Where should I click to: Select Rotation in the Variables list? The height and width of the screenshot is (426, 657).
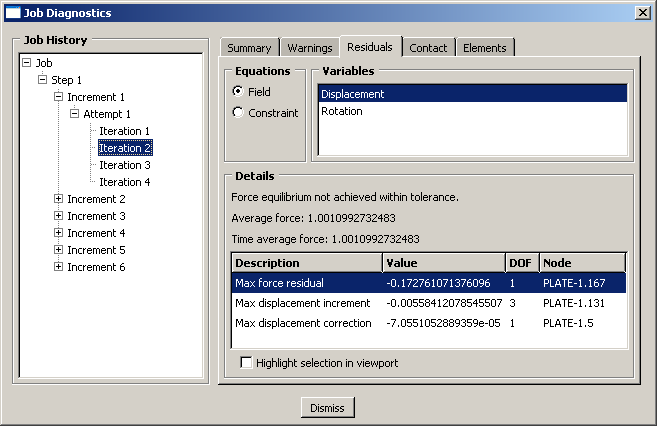[341, 111]
